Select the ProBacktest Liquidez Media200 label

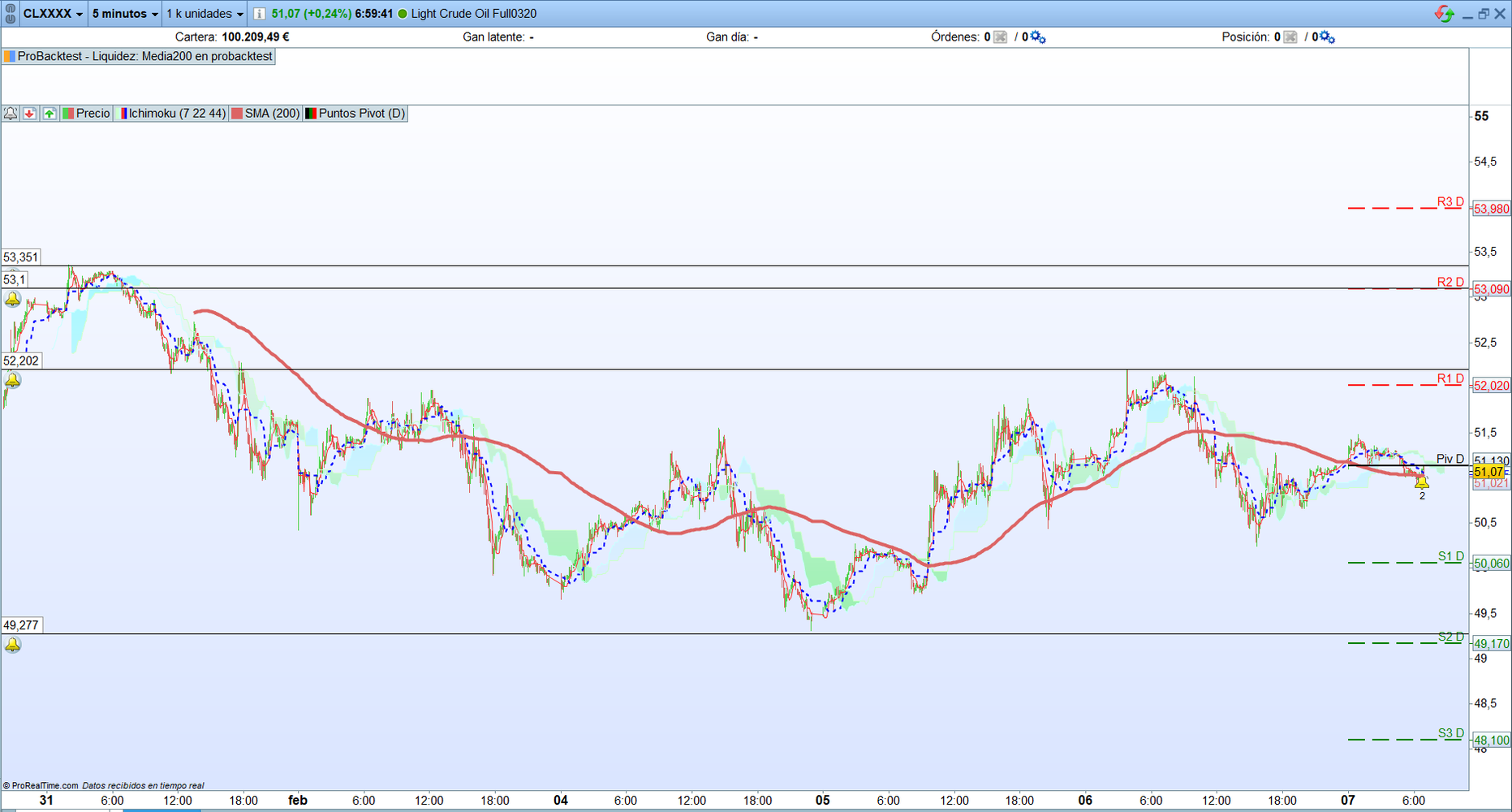tap(139, 56)
